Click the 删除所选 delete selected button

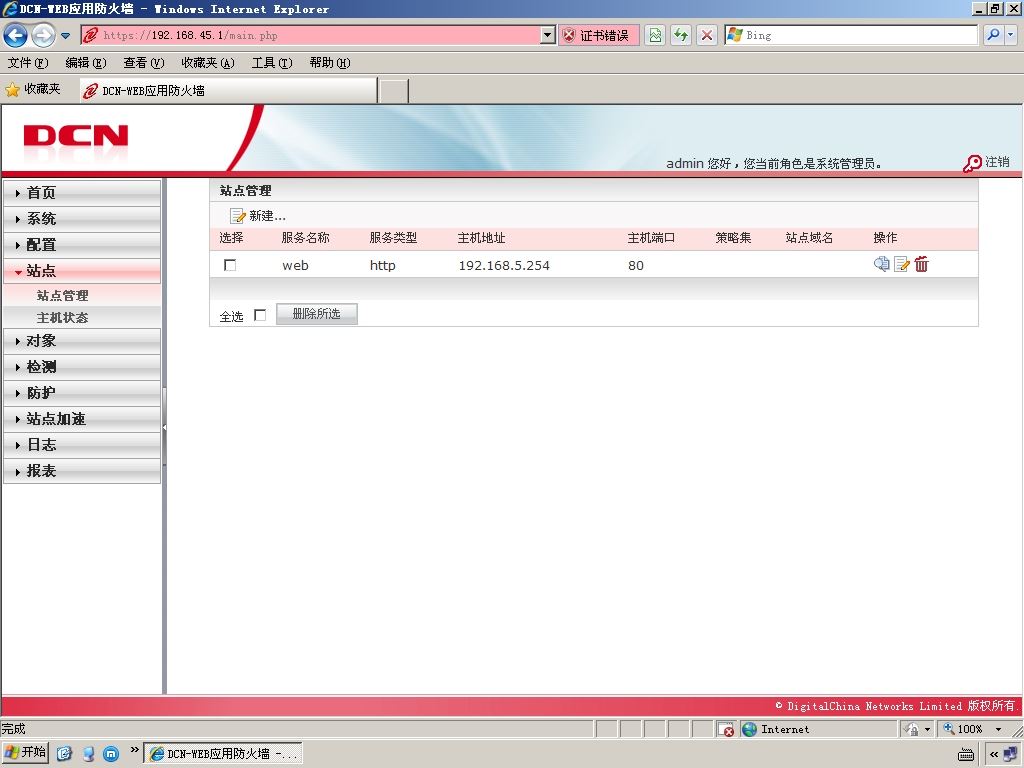click(x=317, y=314)
